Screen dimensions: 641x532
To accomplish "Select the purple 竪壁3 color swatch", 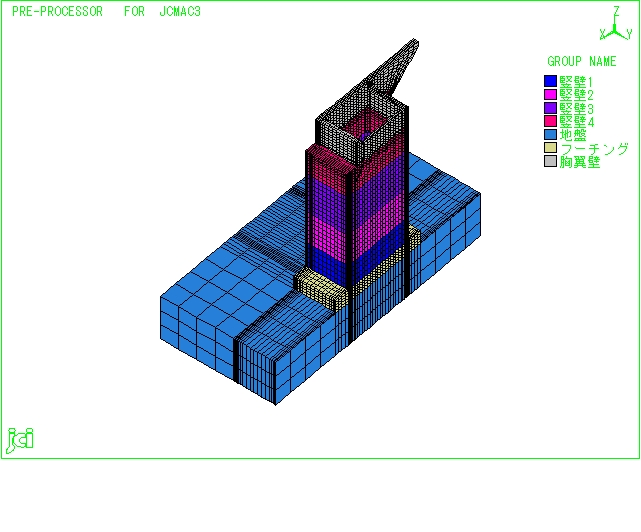I will (550, 108).
